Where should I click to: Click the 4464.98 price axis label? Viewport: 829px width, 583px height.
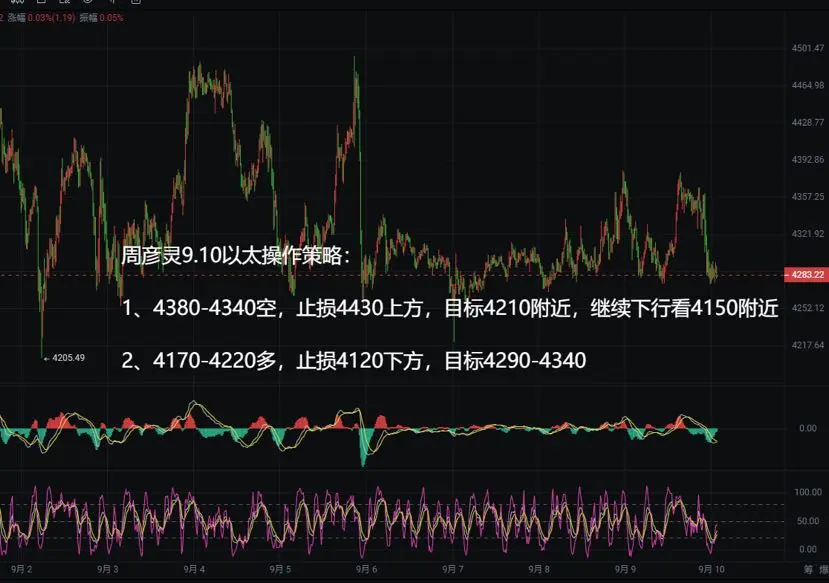click(808, 85)
